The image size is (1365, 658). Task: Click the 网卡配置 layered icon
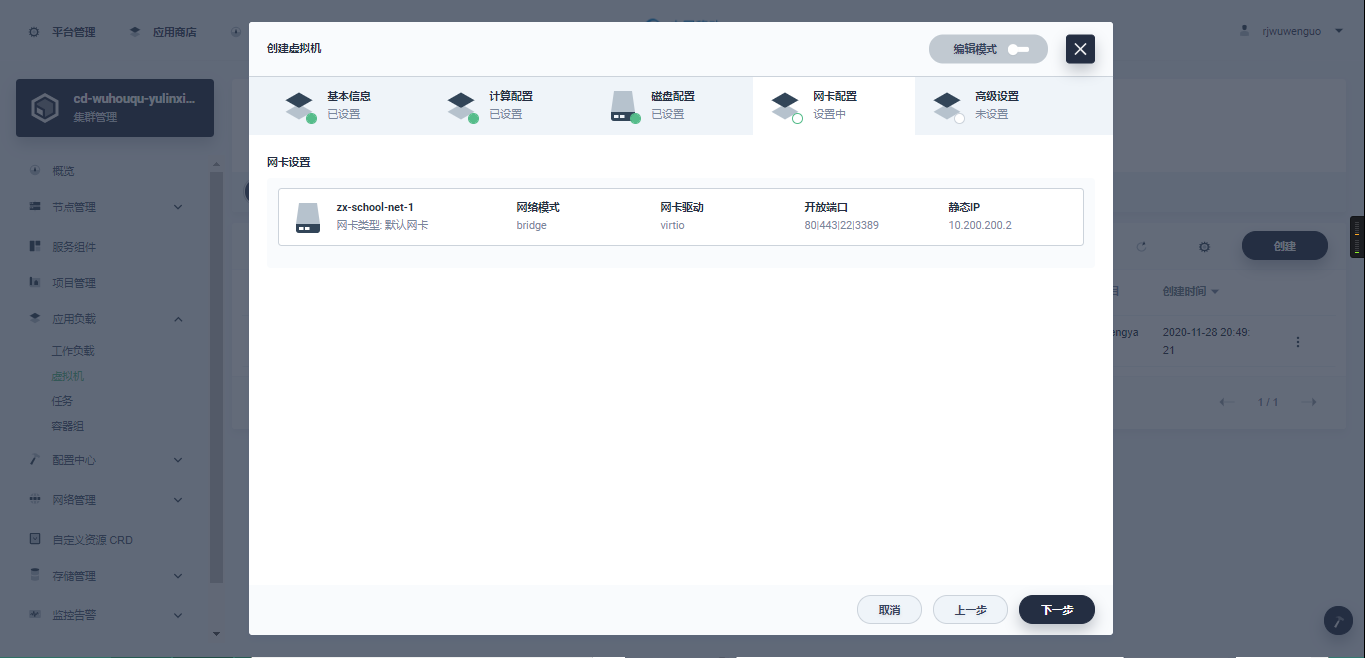tap(785, 105)
